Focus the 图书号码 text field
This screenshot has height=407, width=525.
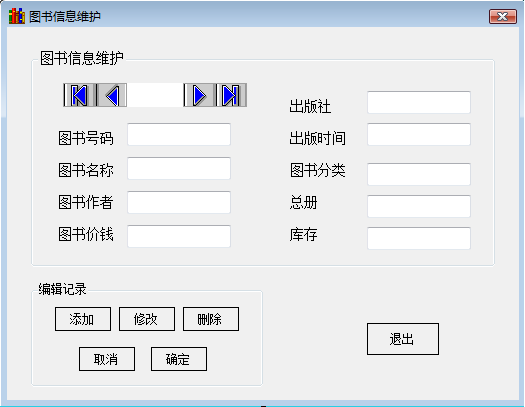179,135
